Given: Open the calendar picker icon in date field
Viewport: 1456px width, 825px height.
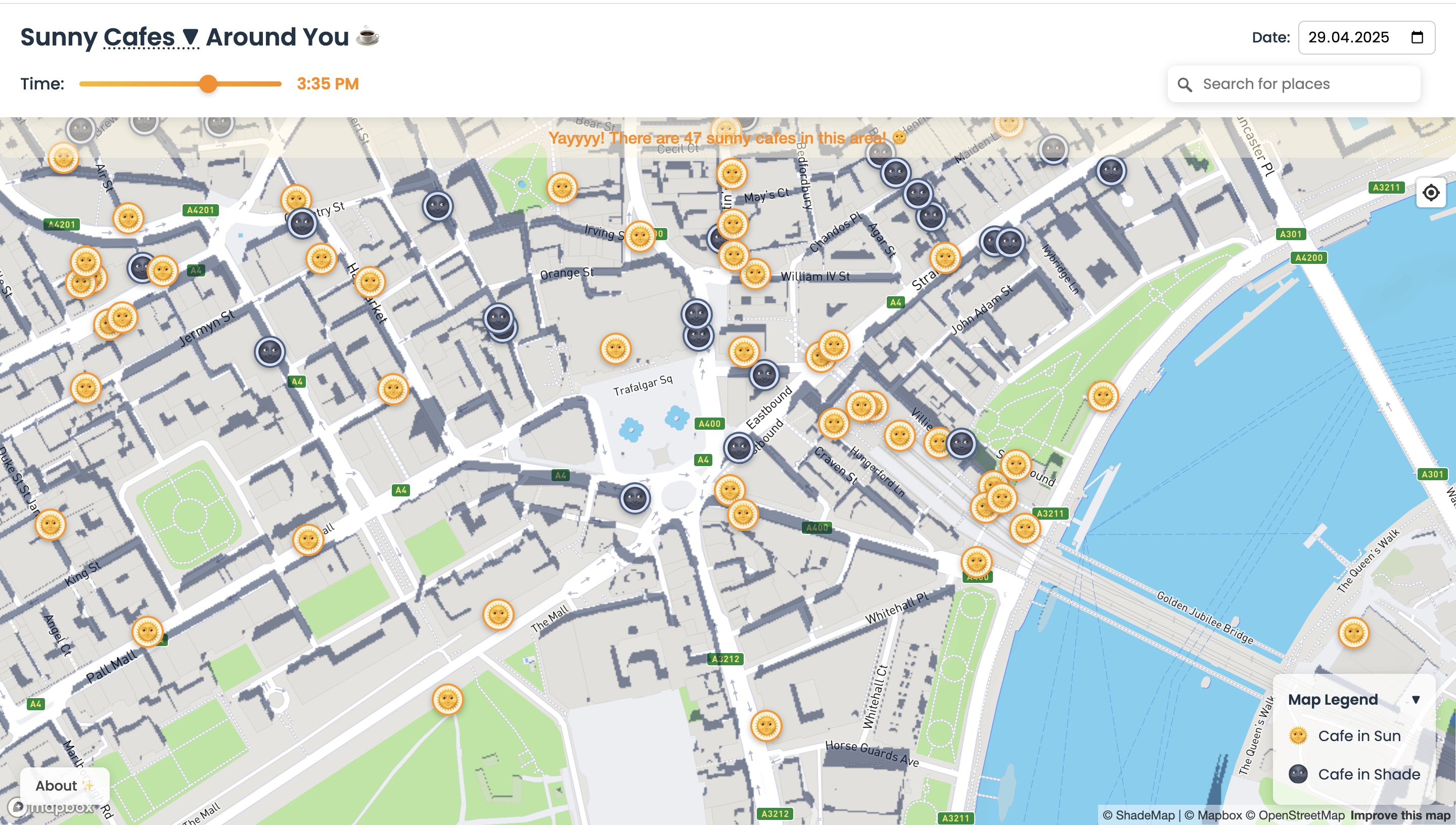Looking at the screenshot, I should (x=1417, y=37).
